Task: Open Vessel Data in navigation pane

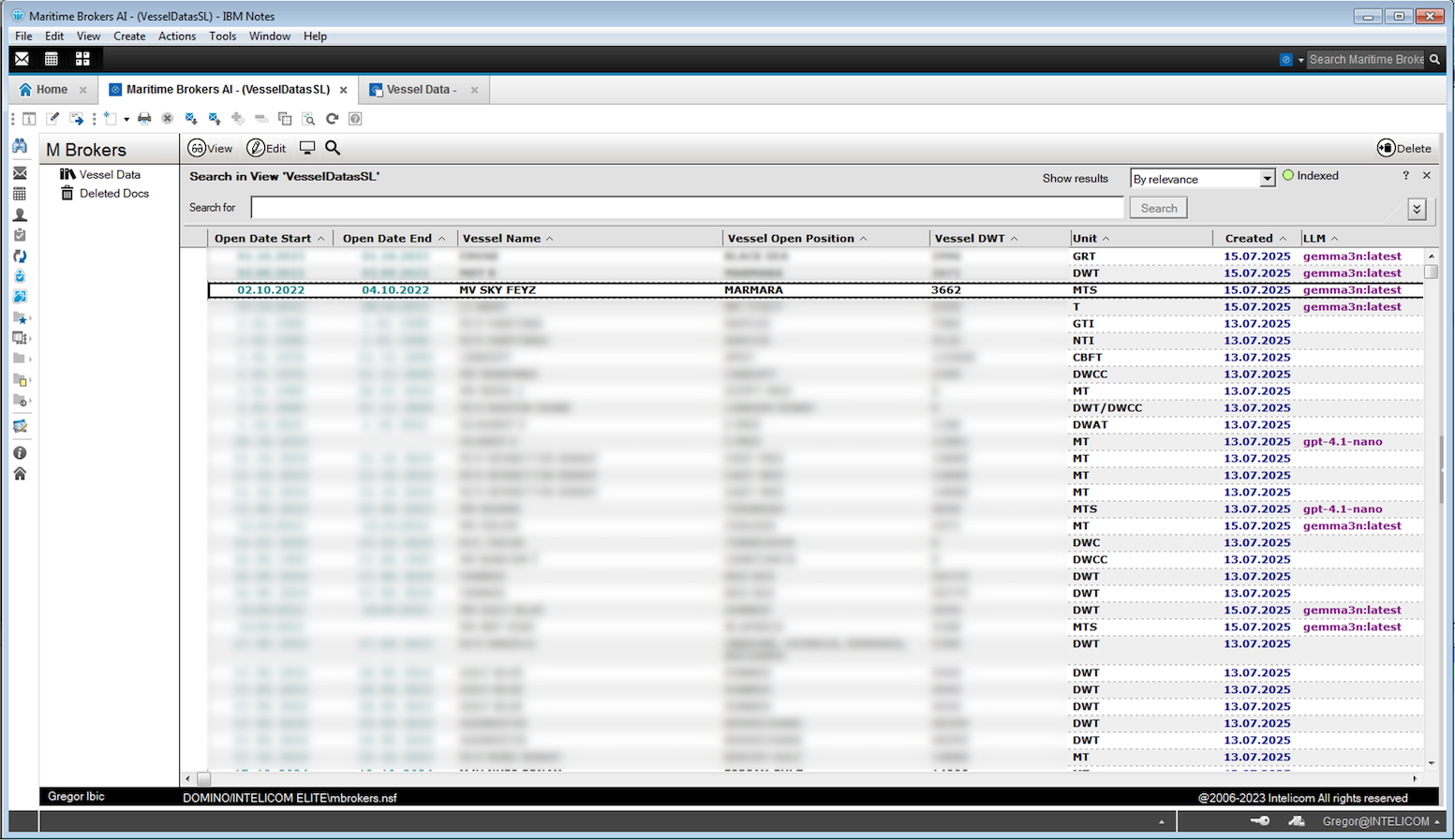Action: pos(110,174)
